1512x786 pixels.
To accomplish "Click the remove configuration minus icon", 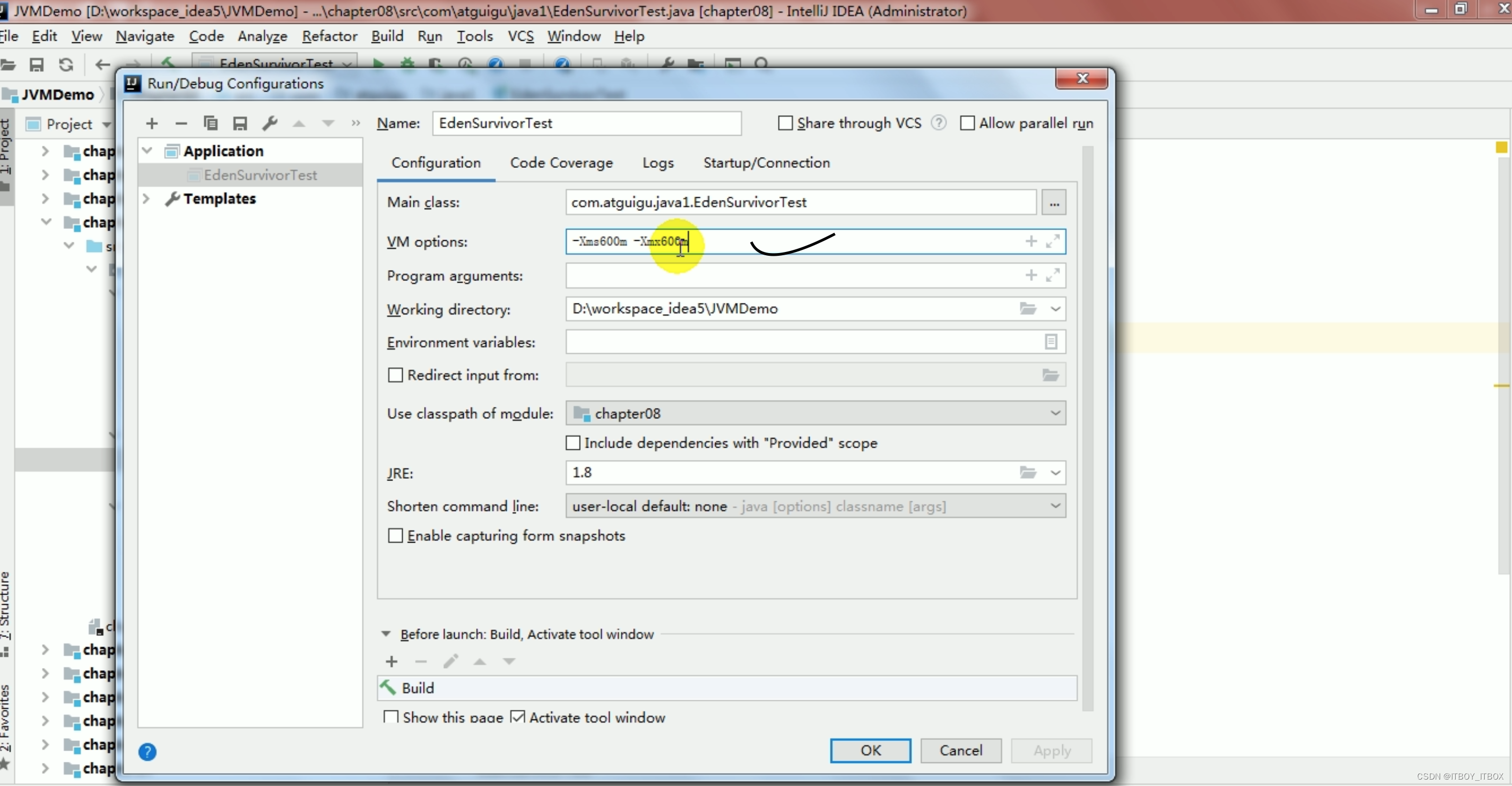I will tap(181, 123).
